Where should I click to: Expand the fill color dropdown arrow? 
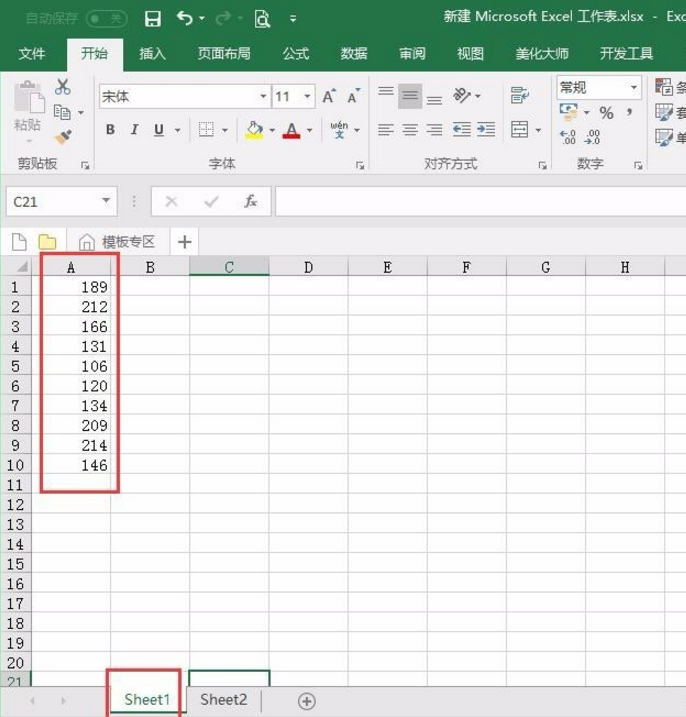[272, 130]
